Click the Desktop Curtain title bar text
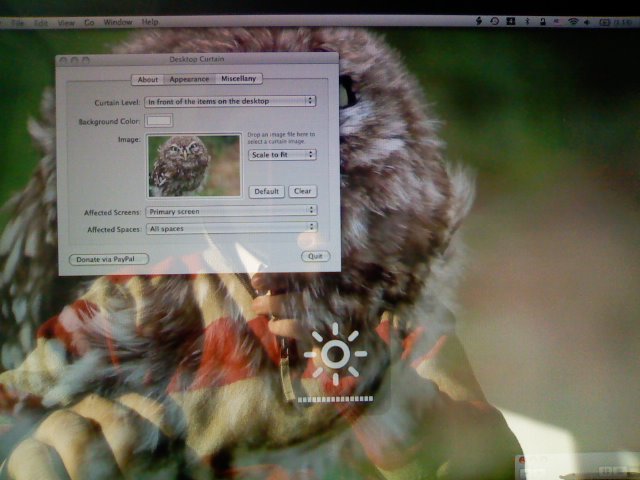Viewport: 640px width, 480px height. [197, 59]
